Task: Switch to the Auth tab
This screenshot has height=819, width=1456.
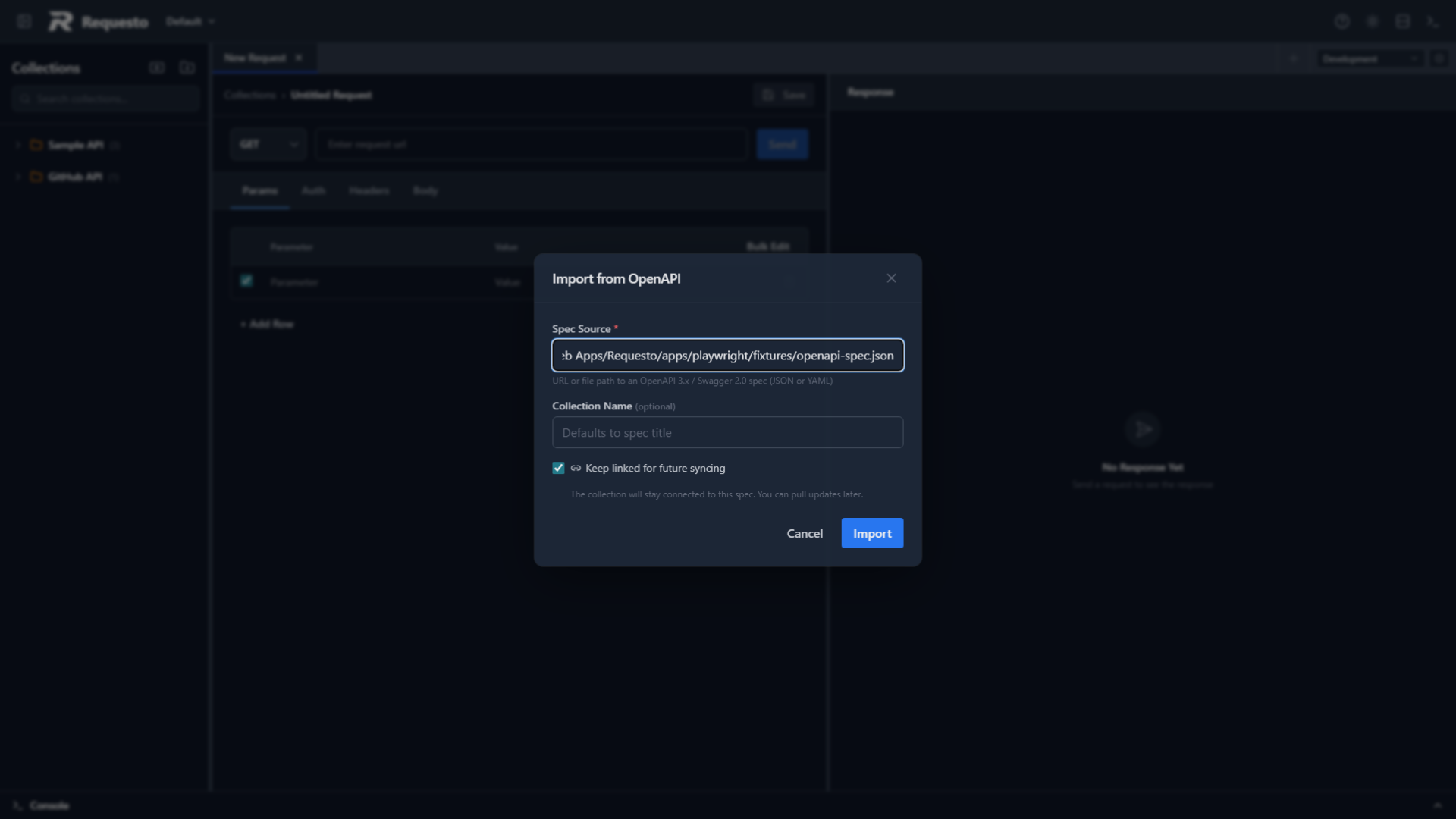Action: pyautogui.click(x=313, y=190)
